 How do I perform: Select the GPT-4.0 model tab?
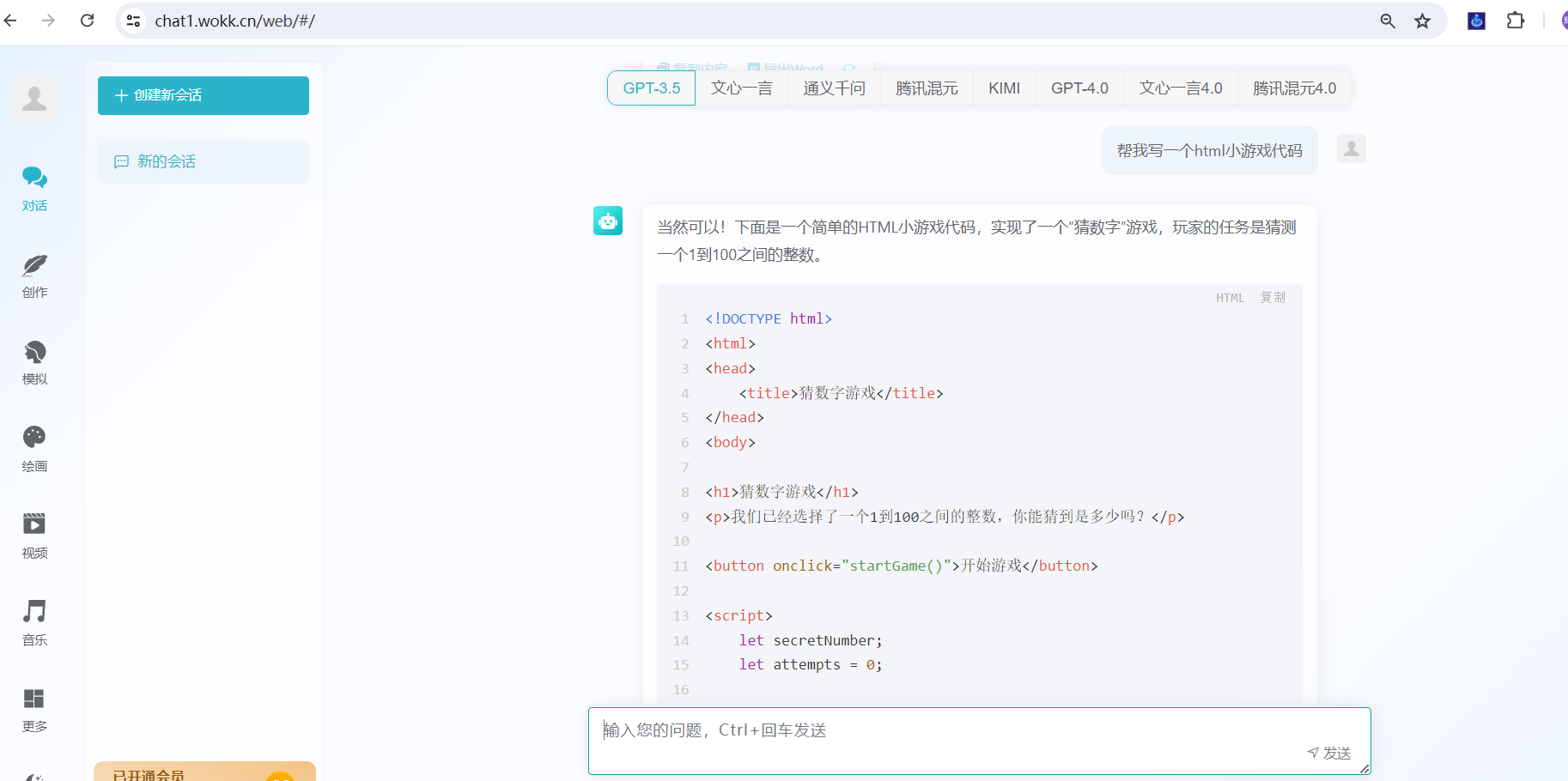[1079, 88]
